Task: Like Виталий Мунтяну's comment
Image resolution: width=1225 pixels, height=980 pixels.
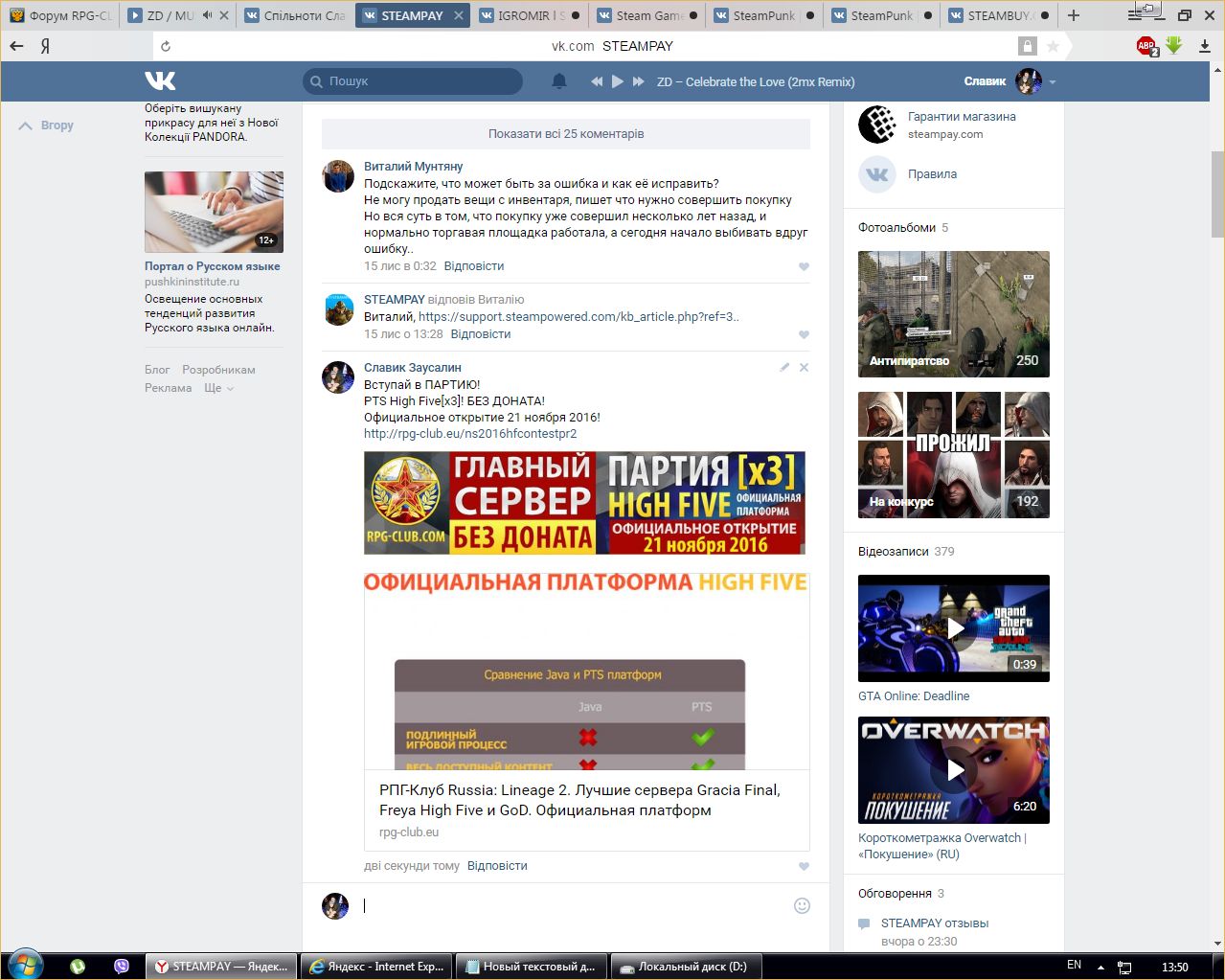Action: [x=804, y=266]
